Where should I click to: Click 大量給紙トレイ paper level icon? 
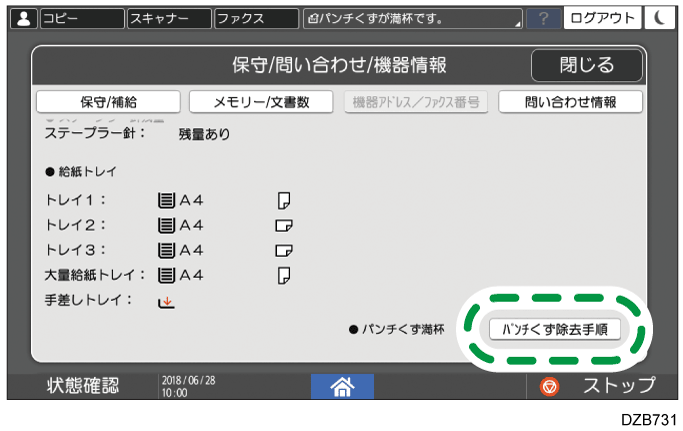[x=166, y=275]
